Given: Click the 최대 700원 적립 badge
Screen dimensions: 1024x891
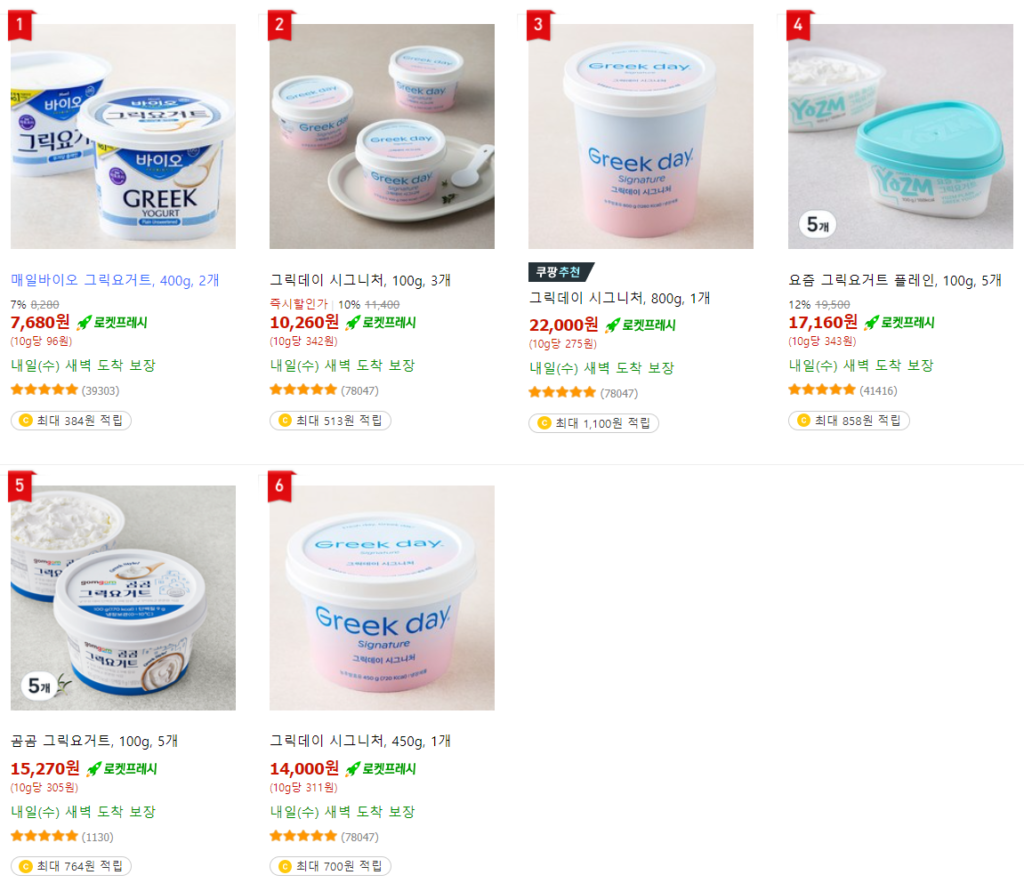Looking at the screenshot, I should (x=330, y=866).
